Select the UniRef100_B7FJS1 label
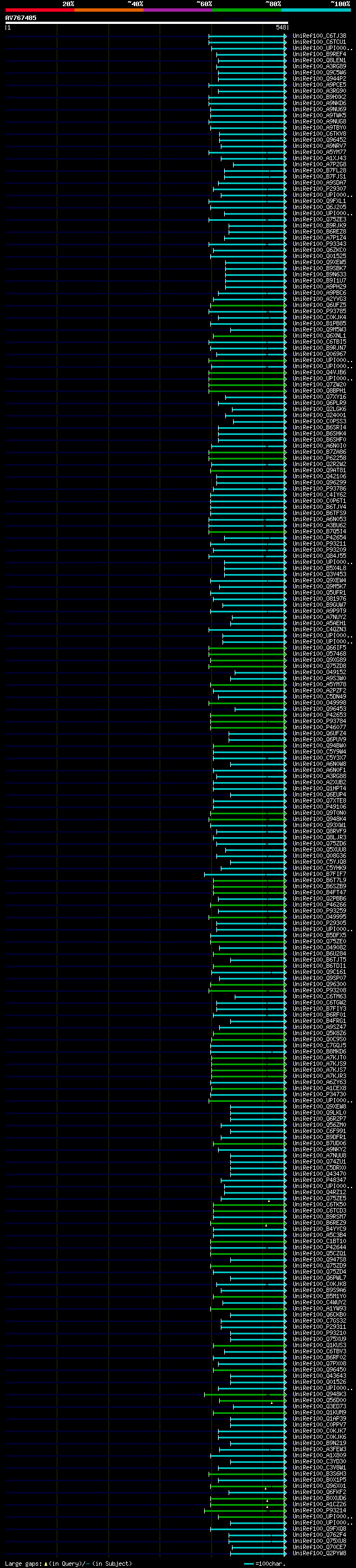 [319, 176]
